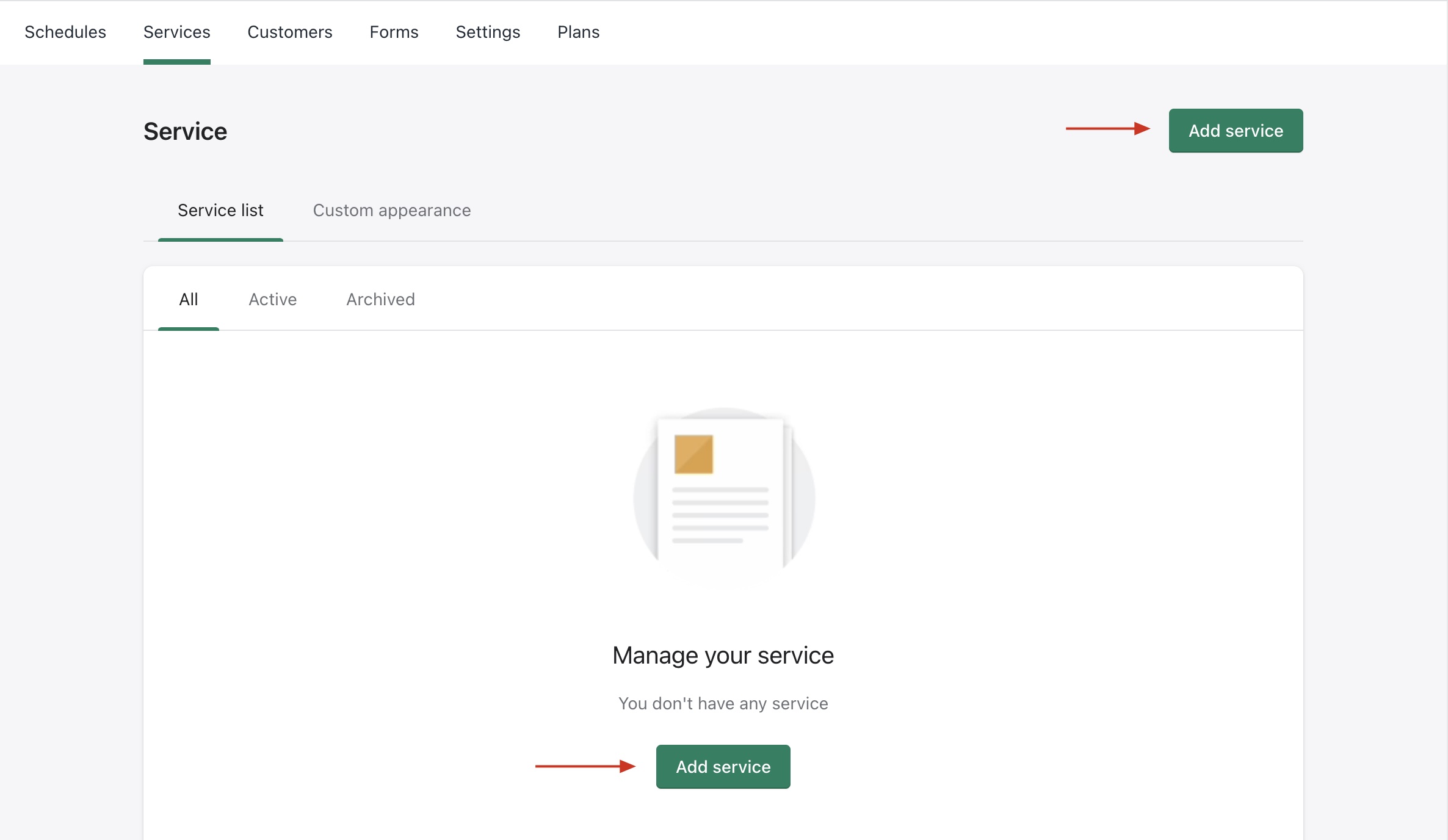Show All services filter

pos(188,300)
